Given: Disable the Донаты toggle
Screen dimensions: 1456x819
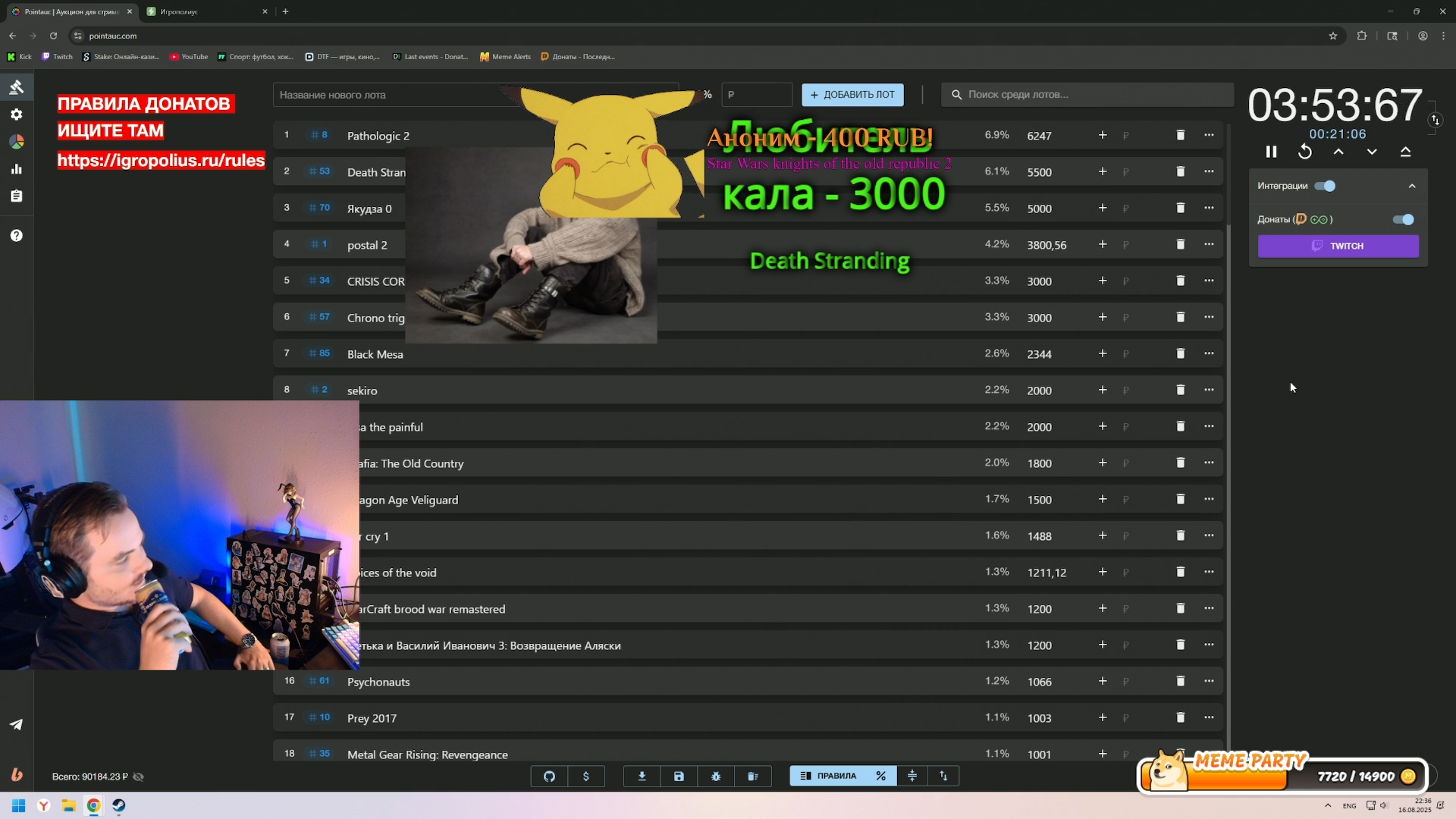Looking at the screenshot, I should [1403, 219].
